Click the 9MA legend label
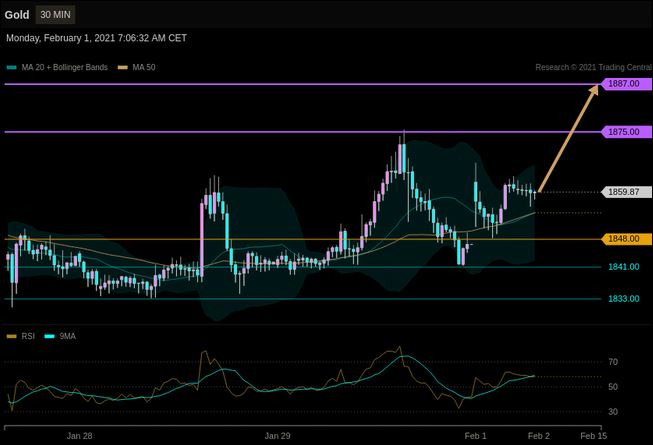Image resolution: width=653 pixels, height=445 pixels. click(x=67, y=336)
